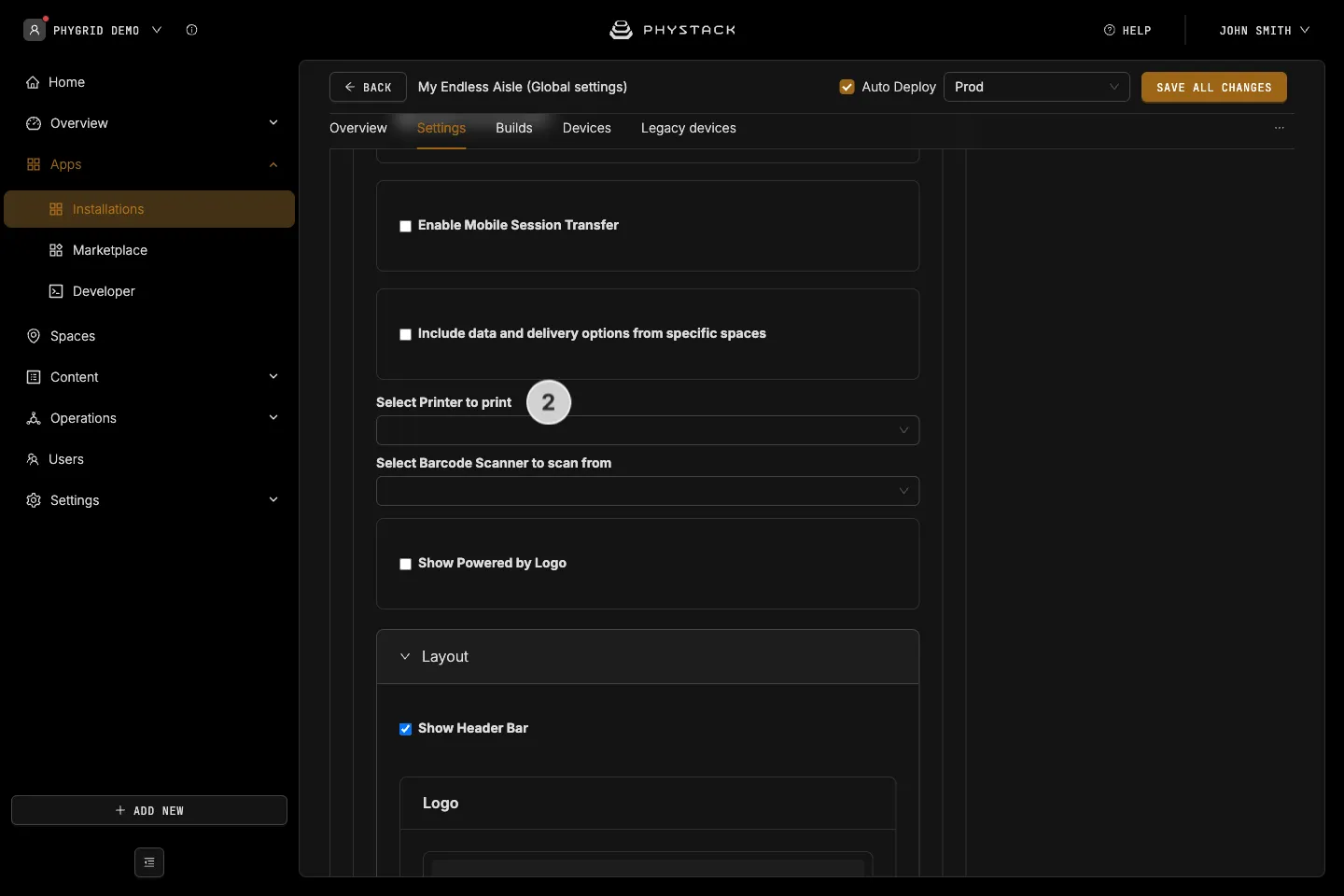Enable Mobile Session Transfer checkbox
This screenshot has height=896, width=1344.
pyautogui.click(x=405, y=226)
